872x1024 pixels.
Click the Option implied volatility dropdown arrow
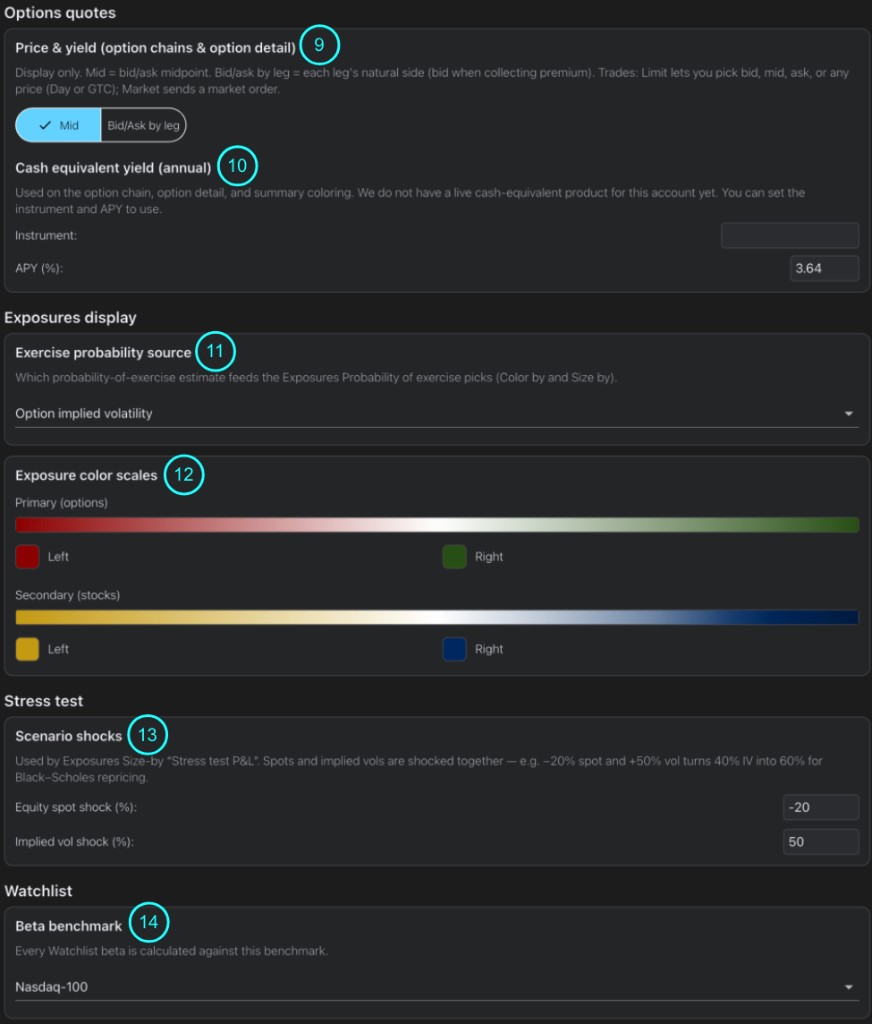point(848,413)
